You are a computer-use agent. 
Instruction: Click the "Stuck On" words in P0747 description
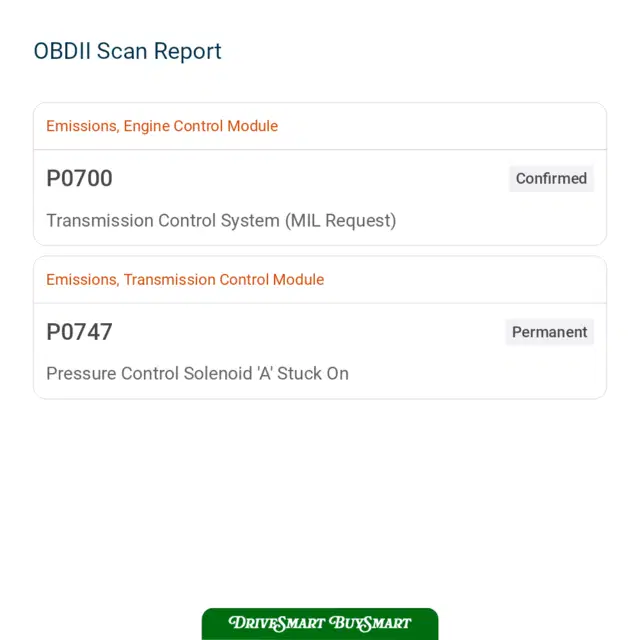click(x=313, y=373)
